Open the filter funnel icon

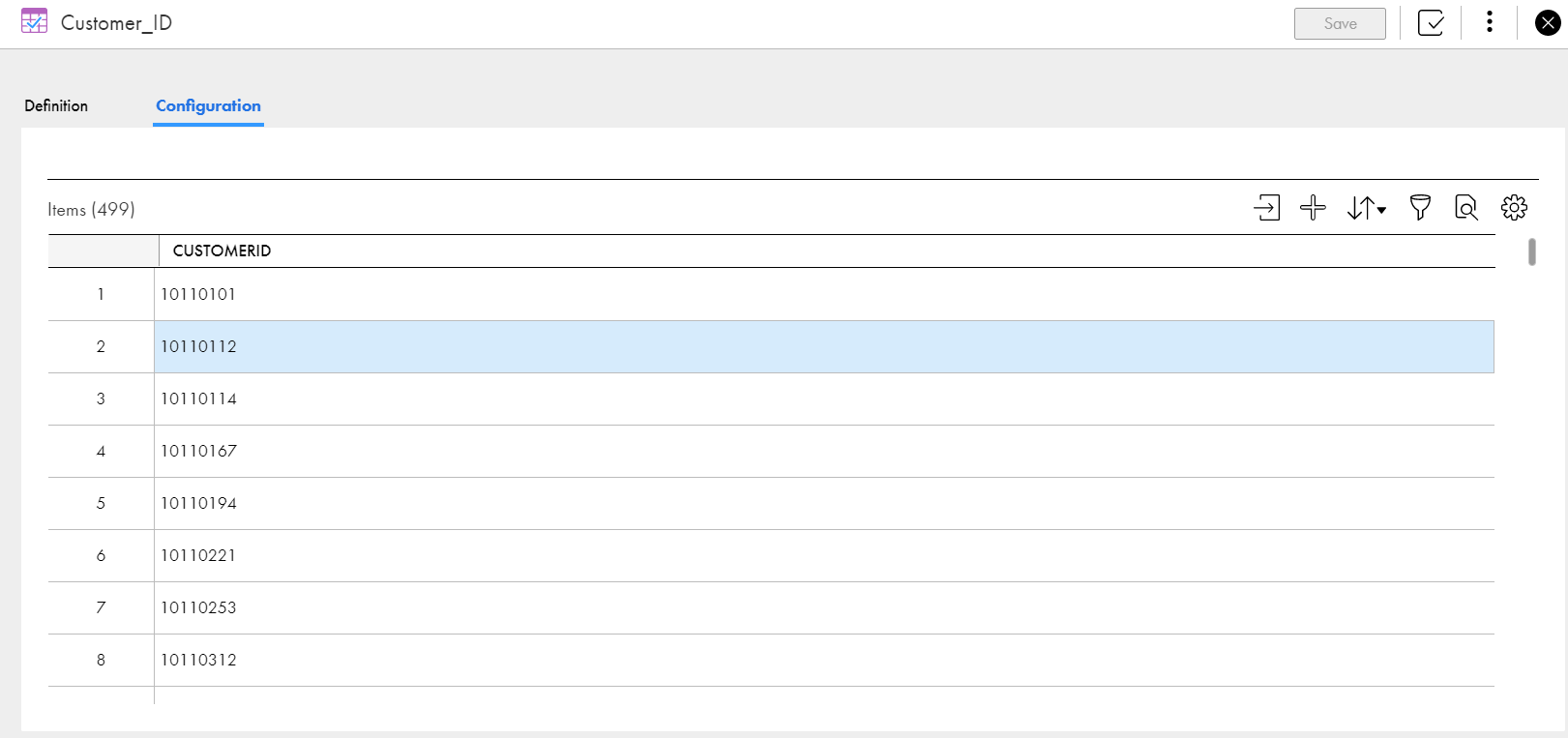[x=1419, y=208]
